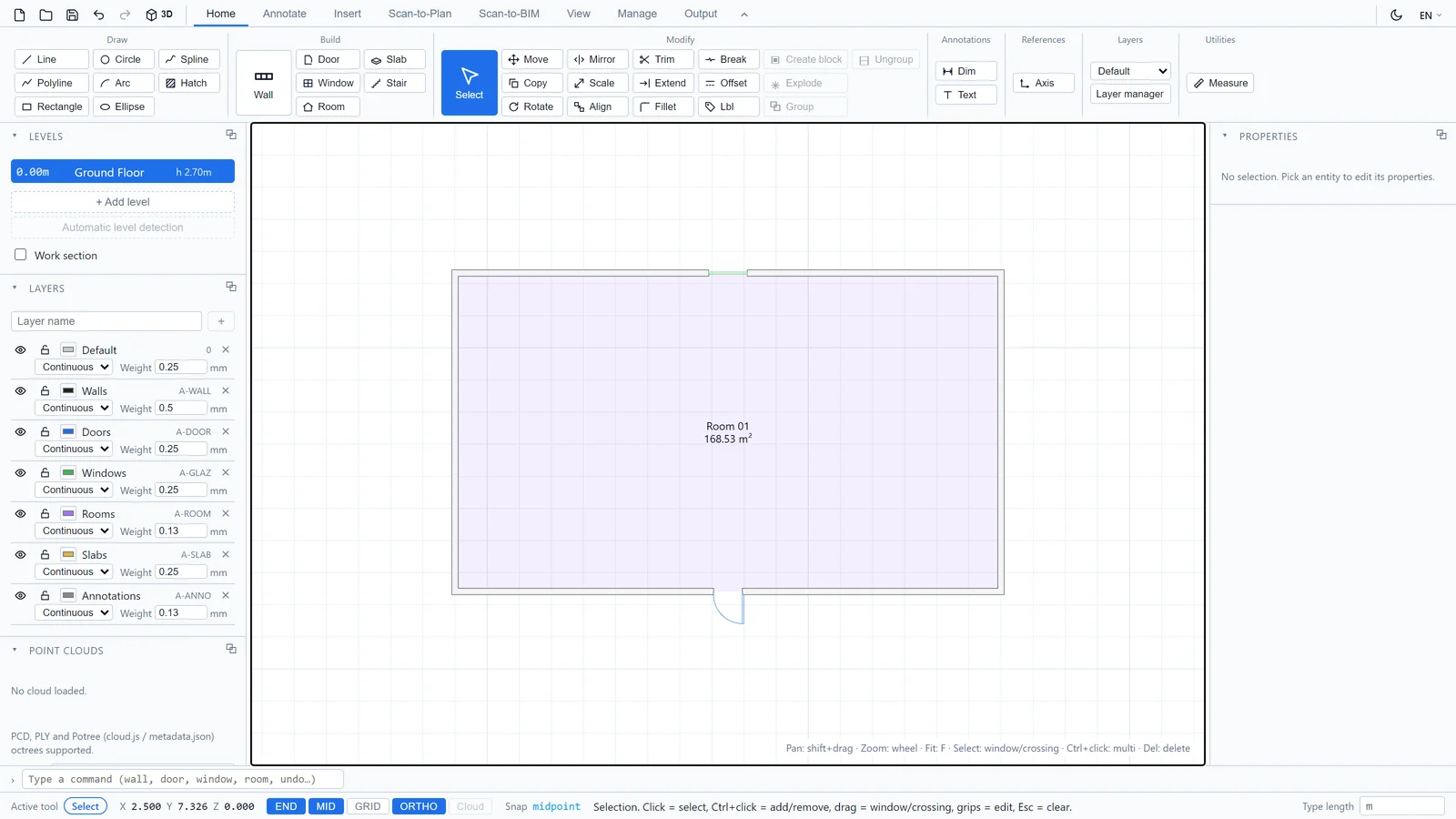Undo the last action

click(x=98, y=15)
